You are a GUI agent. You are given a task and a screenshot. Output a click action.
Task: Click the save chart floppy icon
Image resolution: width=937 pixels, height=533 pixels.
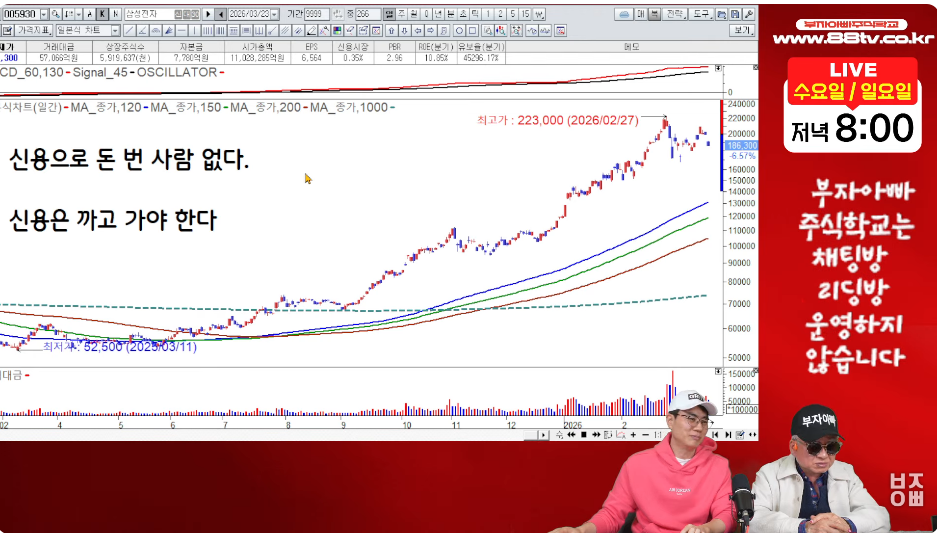[735, 14]
